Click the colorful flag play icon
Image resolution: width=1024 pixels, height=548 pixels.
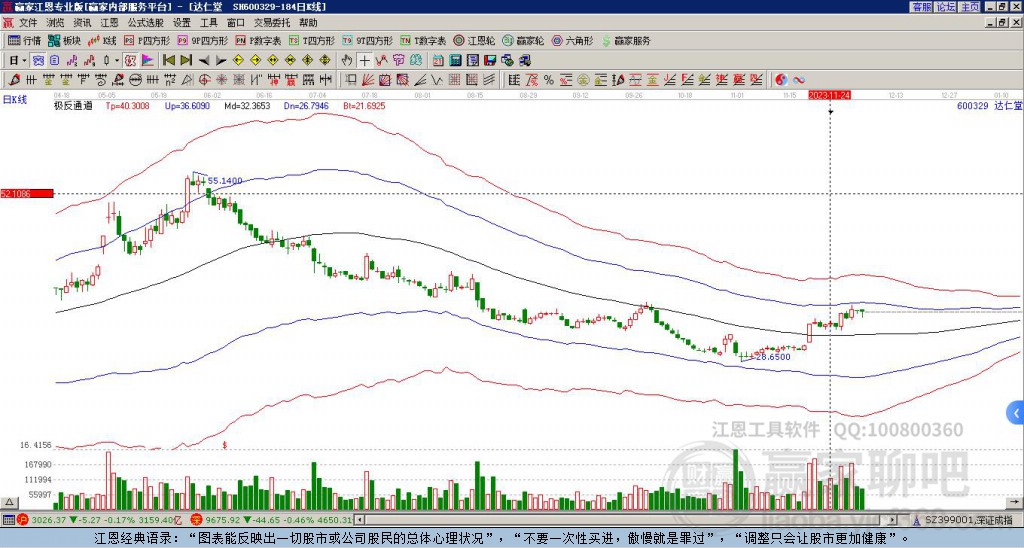pos(148,61)
